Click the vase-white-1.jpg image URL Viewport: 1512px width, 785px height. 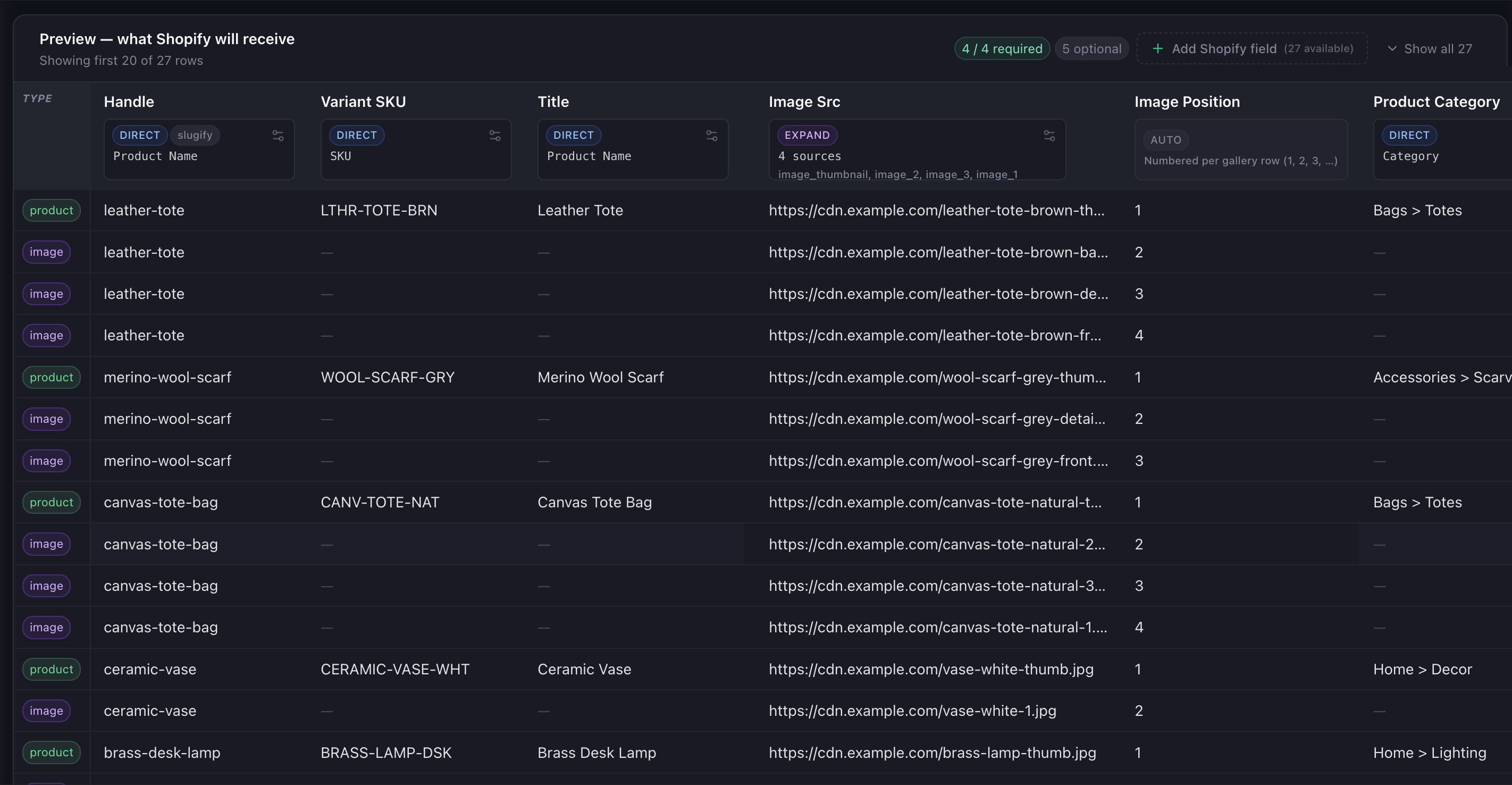tap(912, 711)
